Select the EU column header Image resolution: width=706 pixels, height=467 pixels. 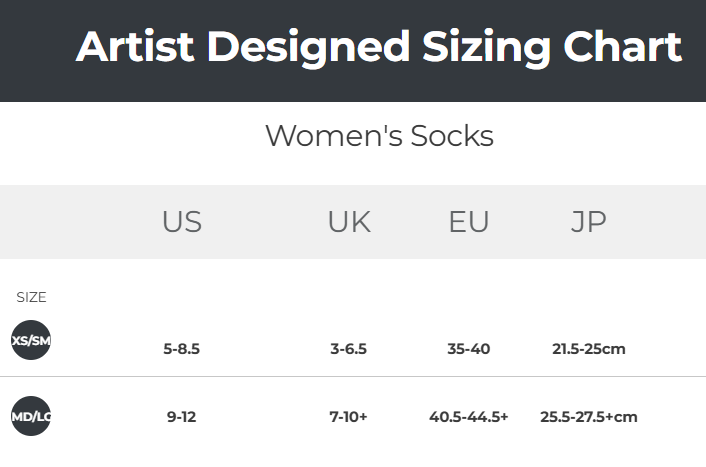469,222
